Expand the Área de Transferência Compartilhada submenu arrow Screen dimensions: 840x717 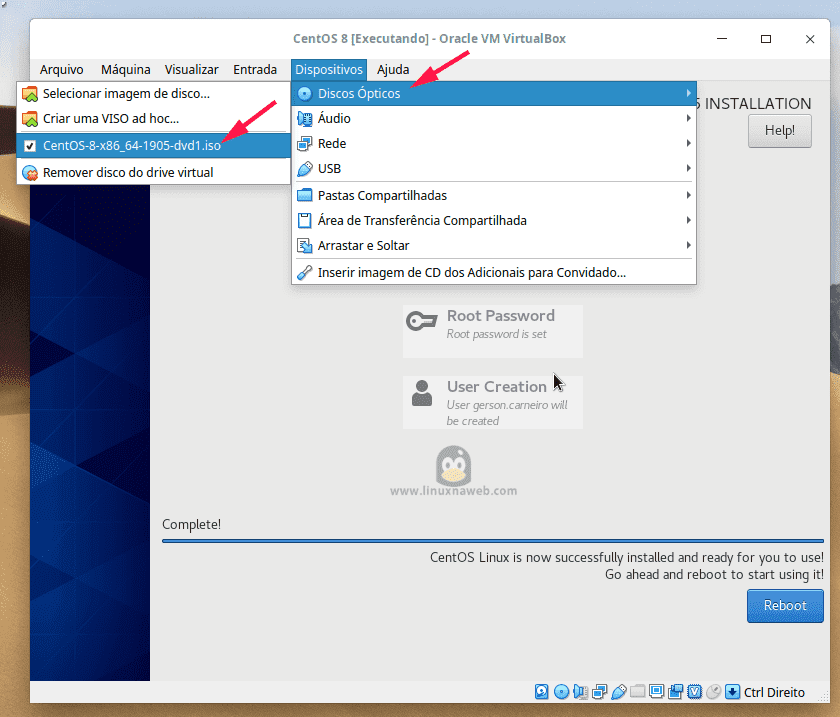pyautogui.click(x=688, y=220)
